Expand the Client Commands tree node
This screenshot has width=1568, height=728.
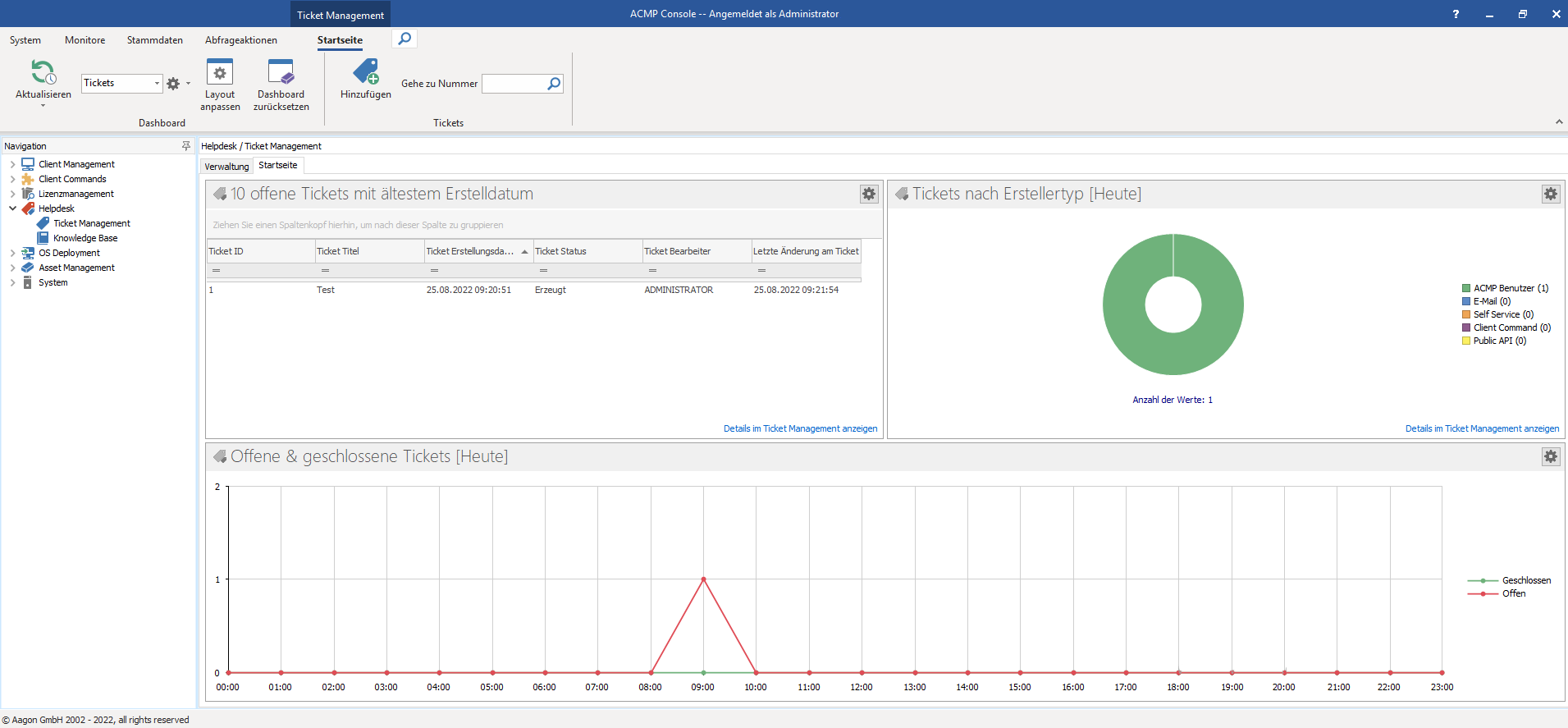pos(12,179)
